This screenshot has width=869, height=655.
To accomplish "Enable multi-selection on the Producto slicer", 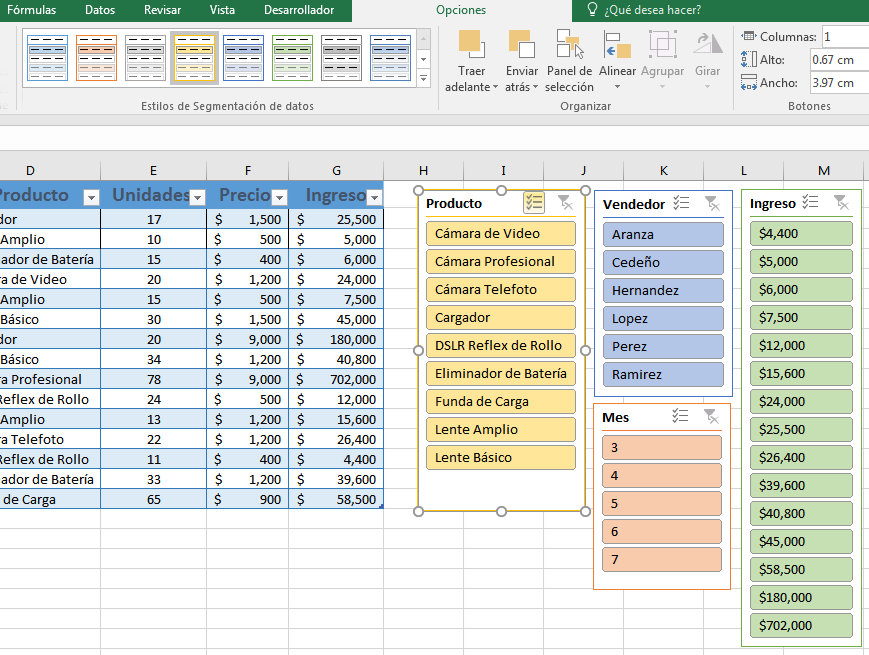I will click(x=533, y=202).
